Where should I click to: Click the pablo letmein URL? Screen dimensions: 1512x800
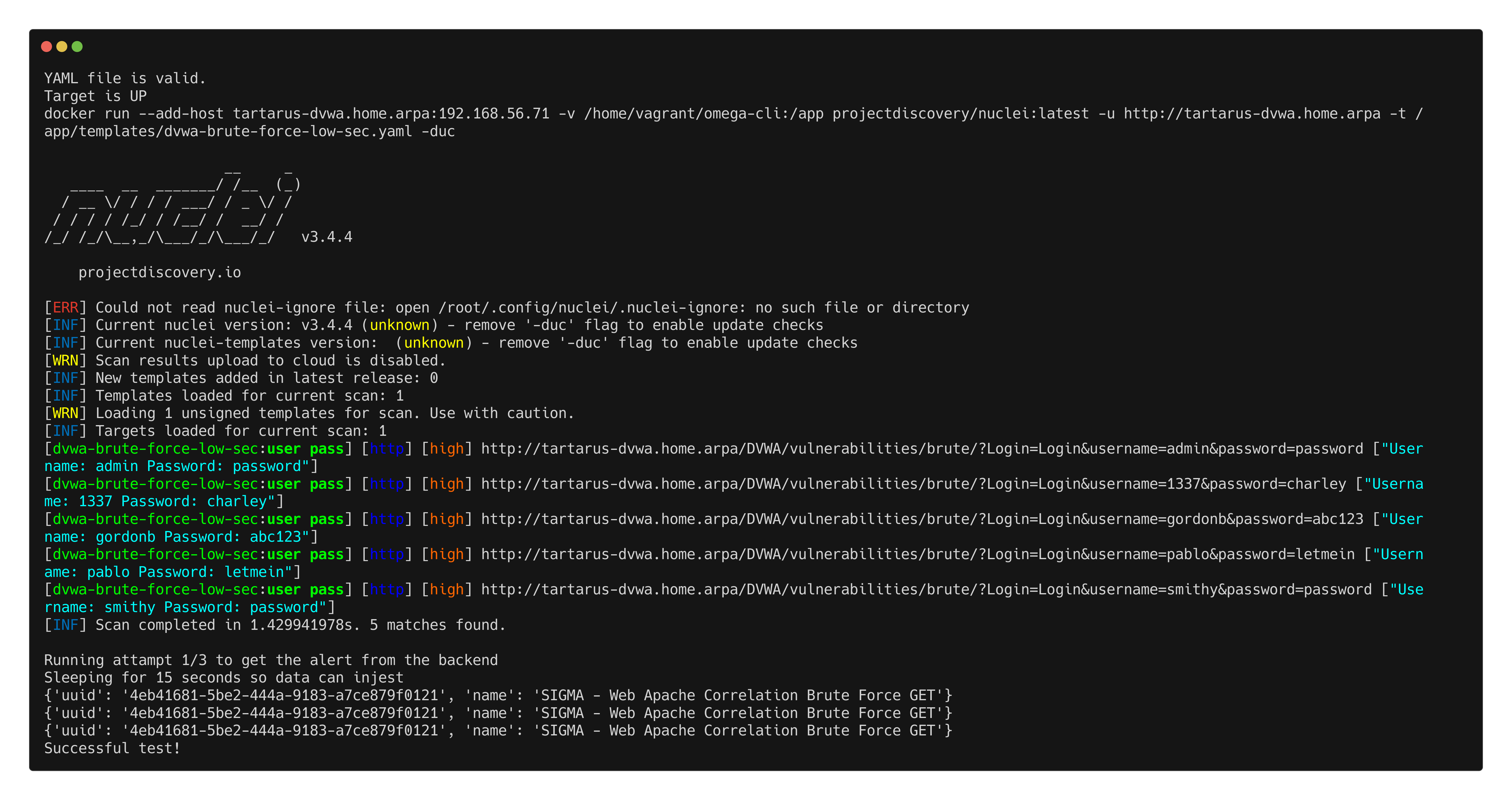click(x=917, y=555)
